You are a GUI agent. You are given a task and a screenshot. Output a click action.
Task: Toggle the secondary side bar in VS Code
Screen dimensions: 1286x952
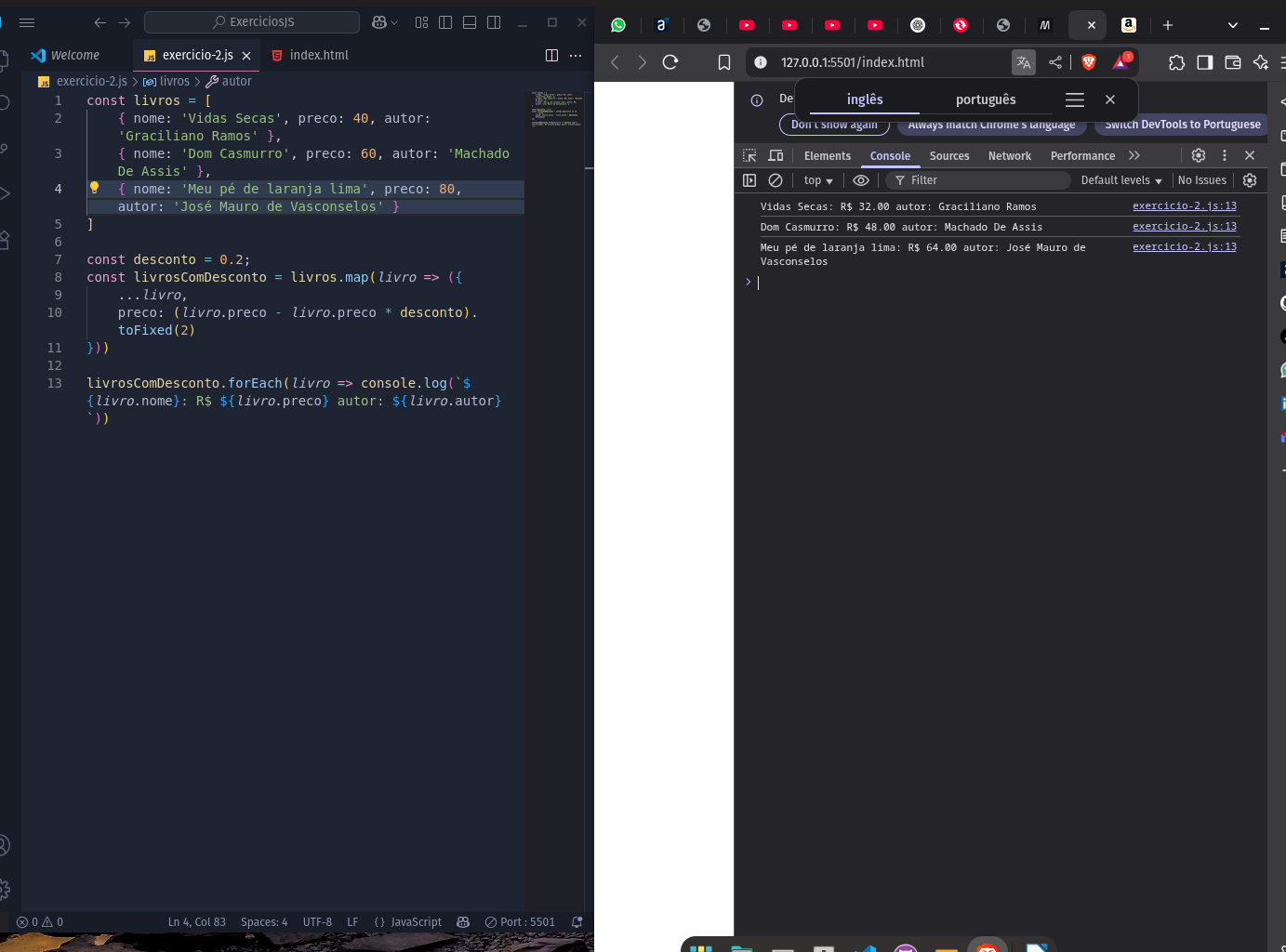point(494,22)
